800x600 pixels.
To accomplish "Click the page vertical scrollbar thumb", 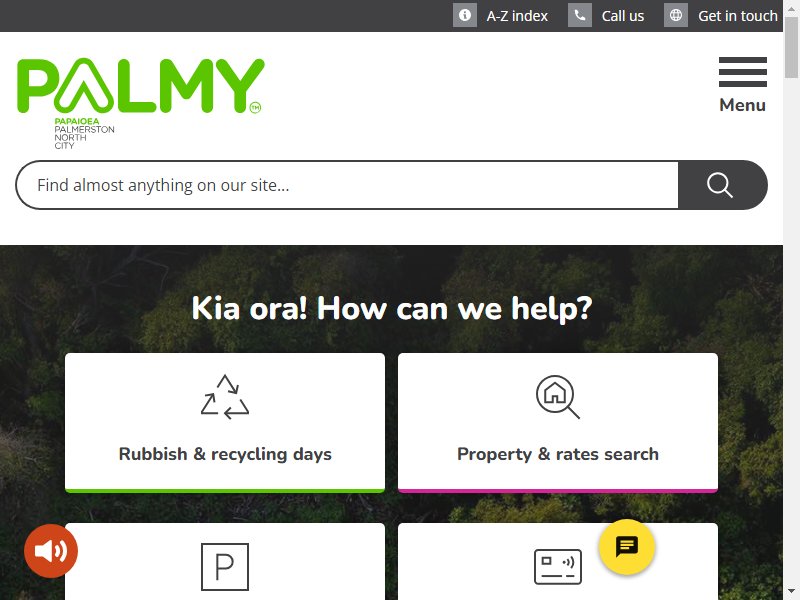I will click(791, 47).
